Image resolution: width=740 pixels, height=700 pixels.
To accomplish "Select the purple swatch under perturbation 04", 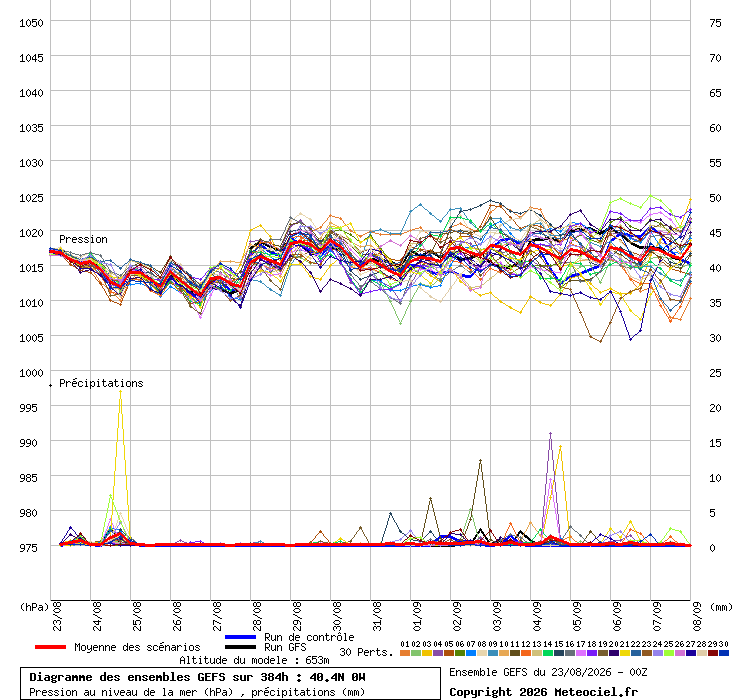I will [x=438, y=653].
